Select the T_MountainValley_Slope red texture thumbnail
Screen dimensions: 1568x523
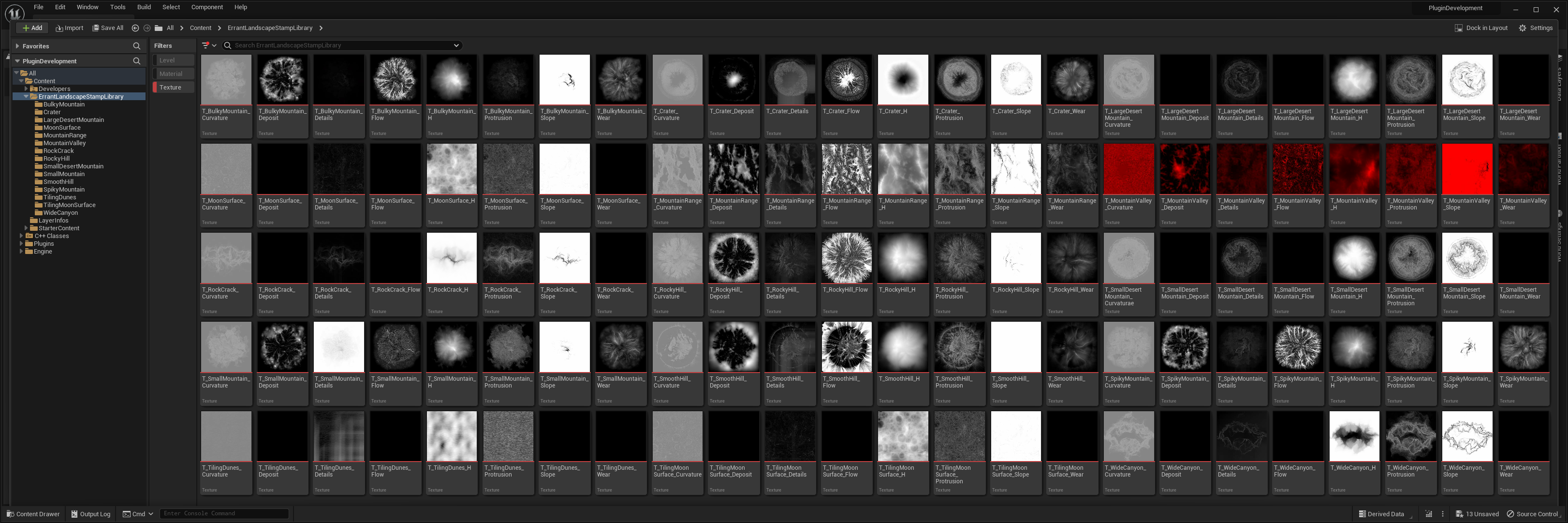(1466, 169)
